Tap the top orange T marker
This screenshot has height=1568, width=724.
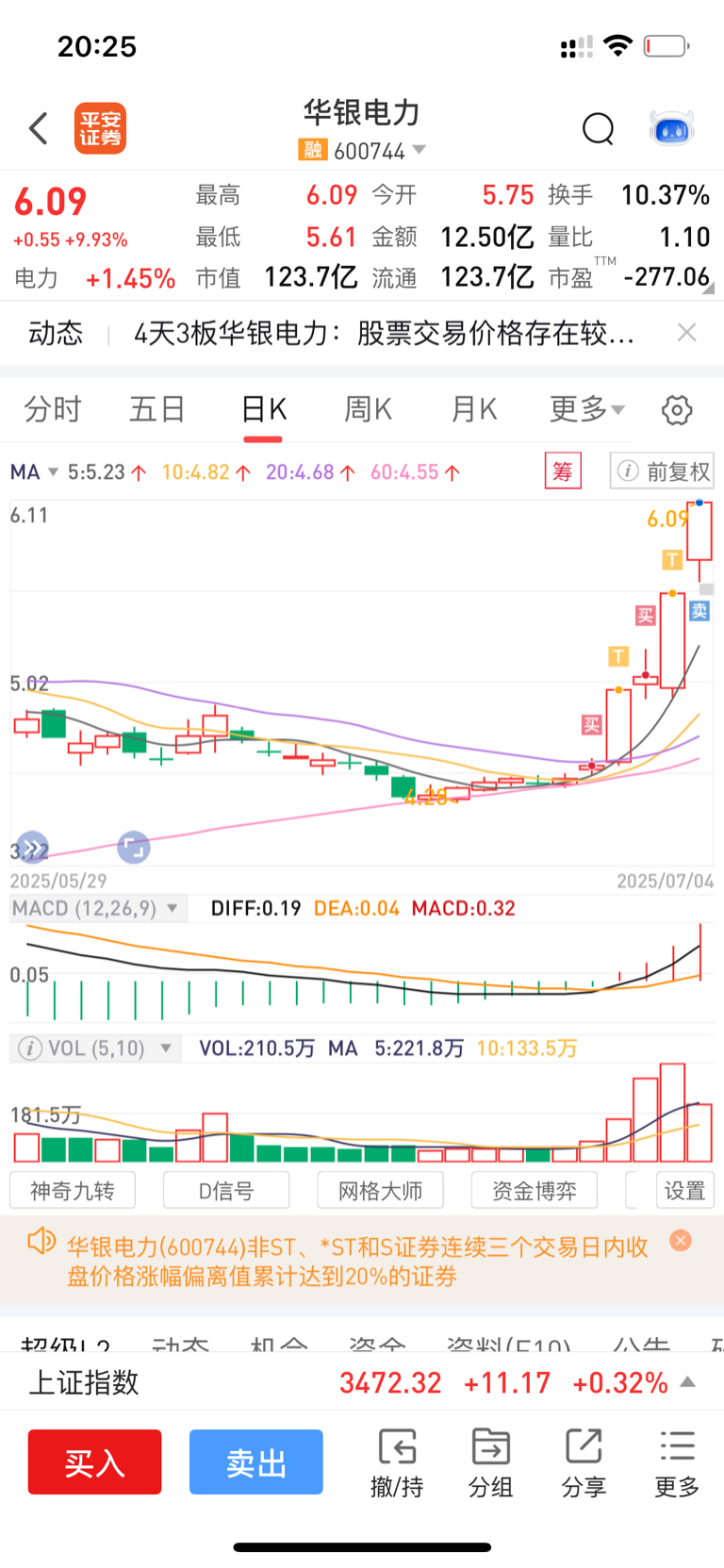click(672, 560)
